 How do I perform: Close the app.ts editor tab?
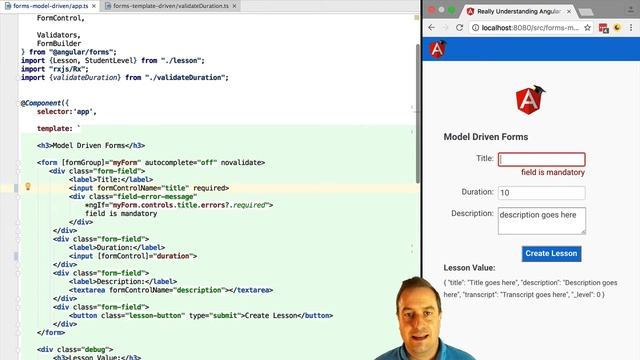coord(94,6)
